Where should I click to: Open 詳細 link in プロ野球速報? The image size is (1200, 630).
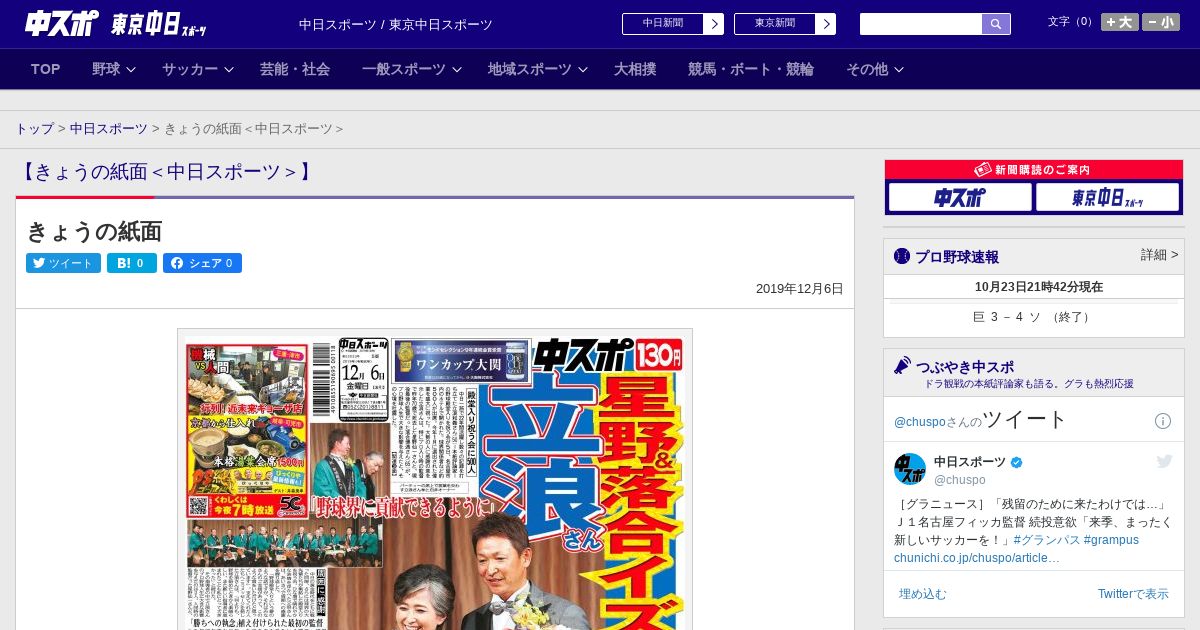click(1159, 255)
